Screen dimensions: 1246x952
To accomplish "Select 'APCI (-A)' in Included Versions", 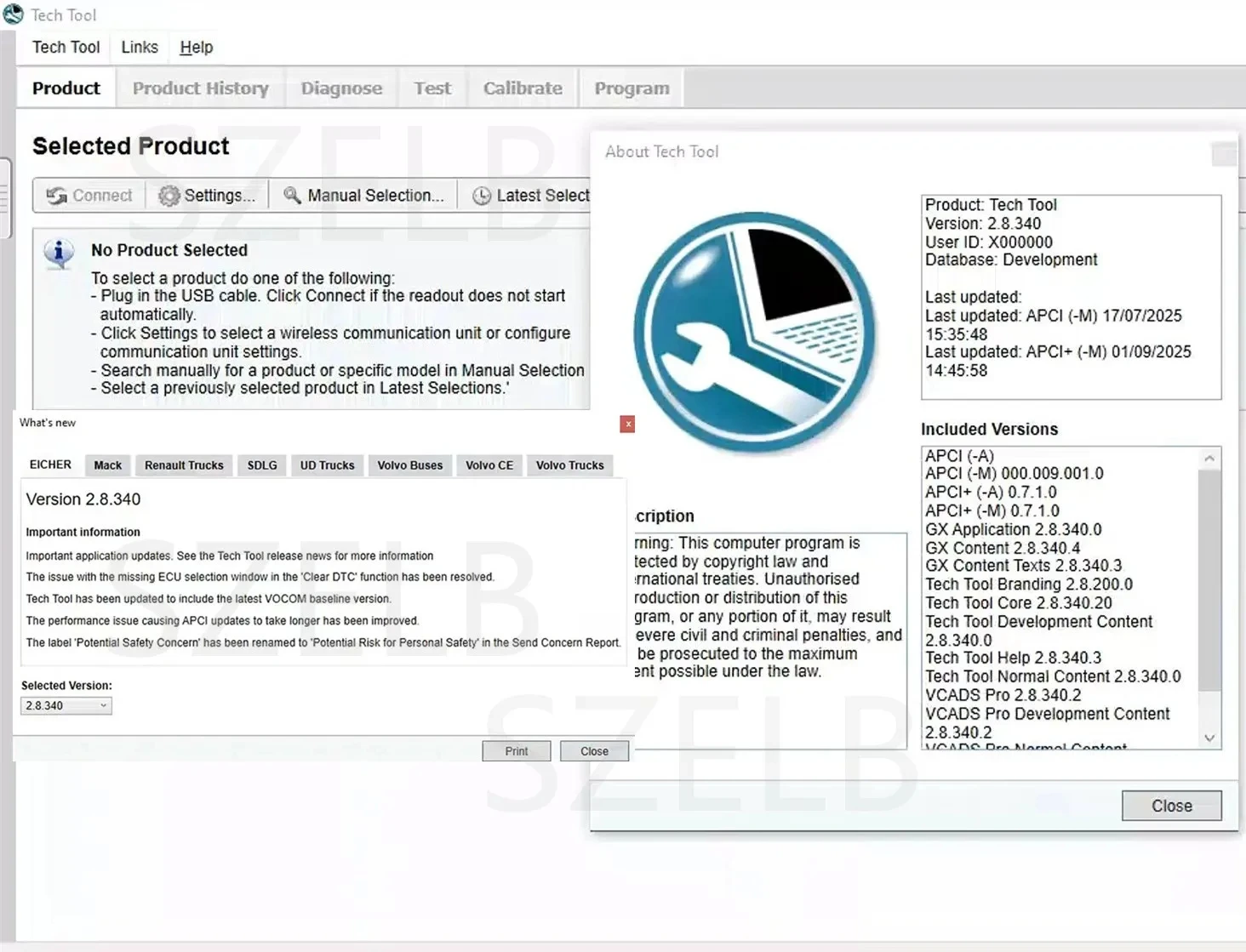I will (959, 456).
